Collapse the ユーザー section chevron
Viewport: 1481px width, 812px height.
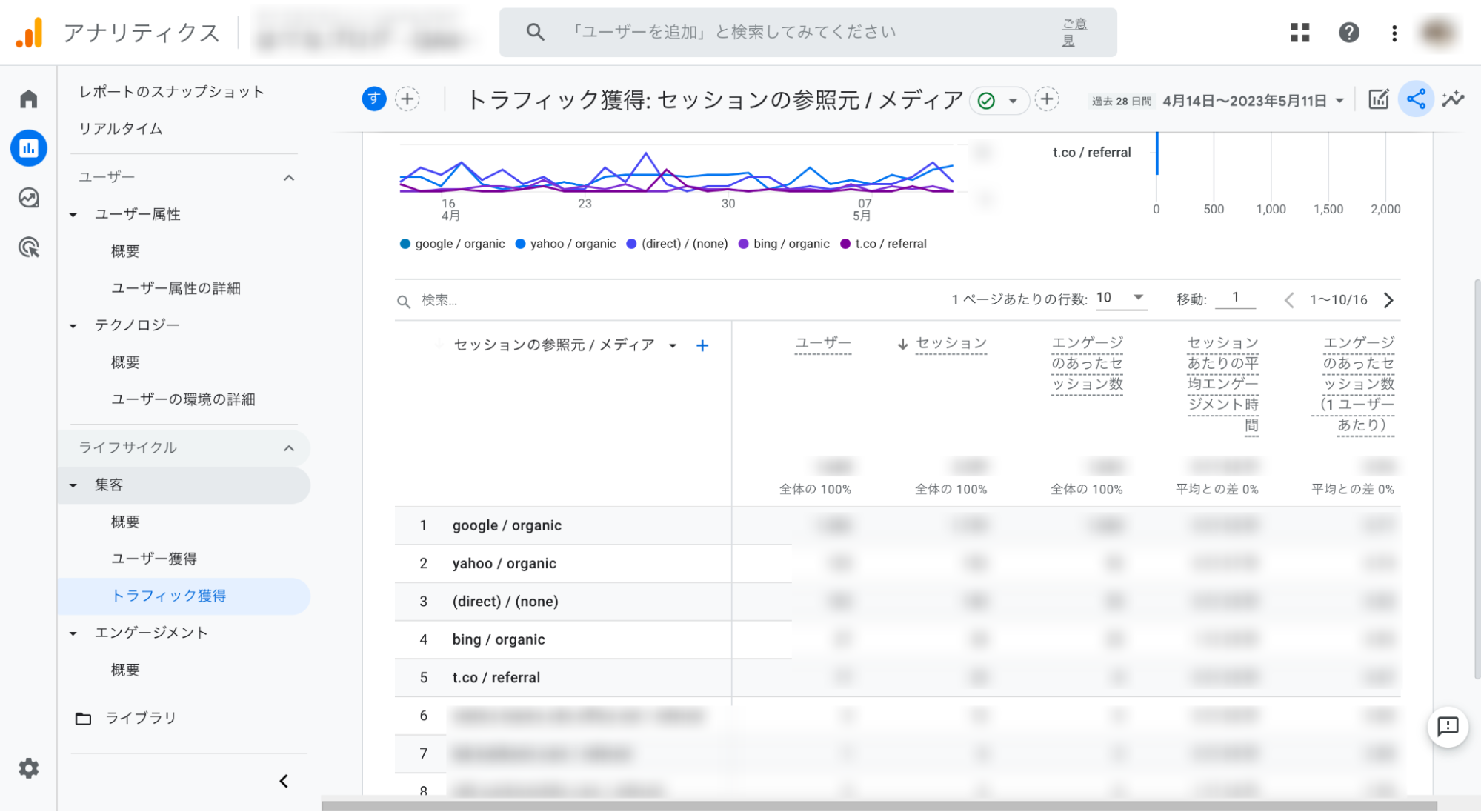[289, 178]
